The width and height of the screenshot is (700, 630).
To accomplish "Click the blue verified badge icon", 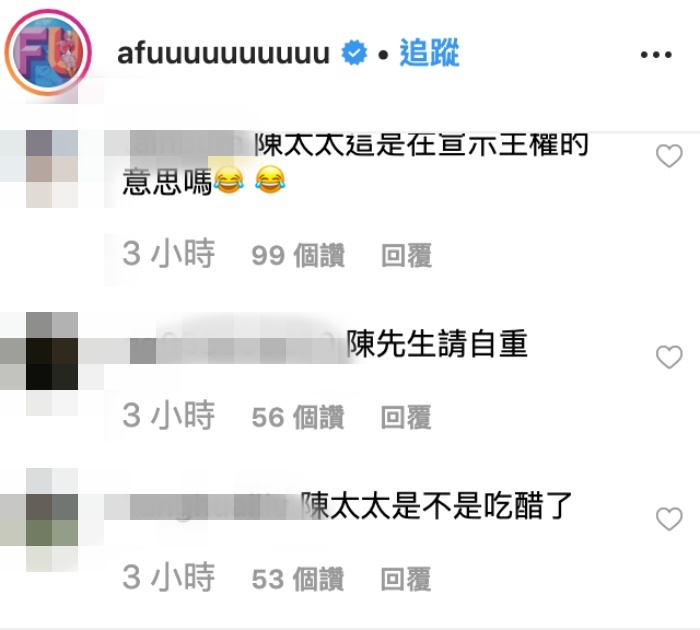I will point(354,53).
